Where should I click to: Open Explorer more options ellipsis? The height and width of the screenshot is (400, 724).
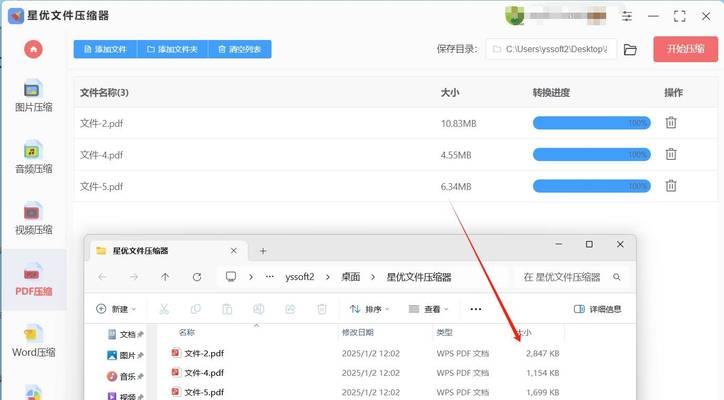tap(476, 309)
